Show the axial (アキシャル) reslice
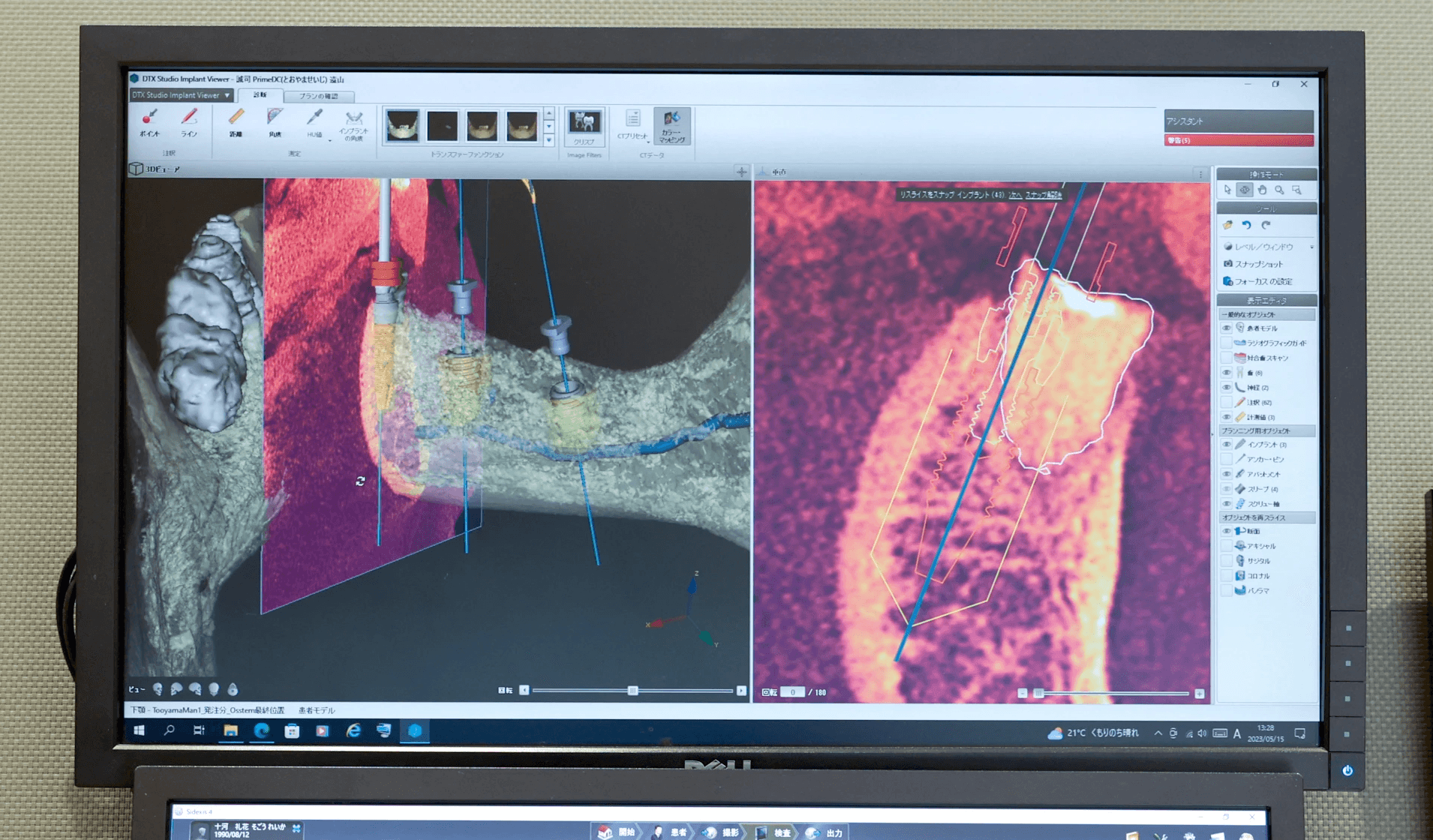This screenshot has height=840, width=1433. (1227, 546)
